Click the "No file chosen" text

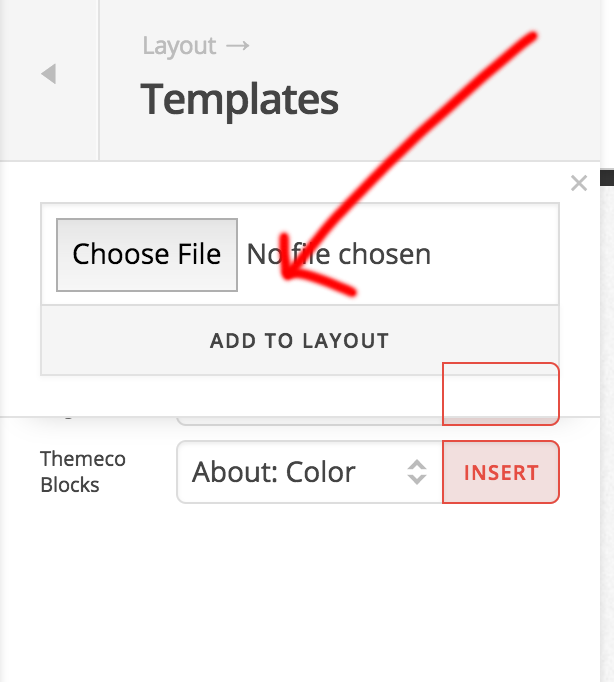[x=339, y=254]
